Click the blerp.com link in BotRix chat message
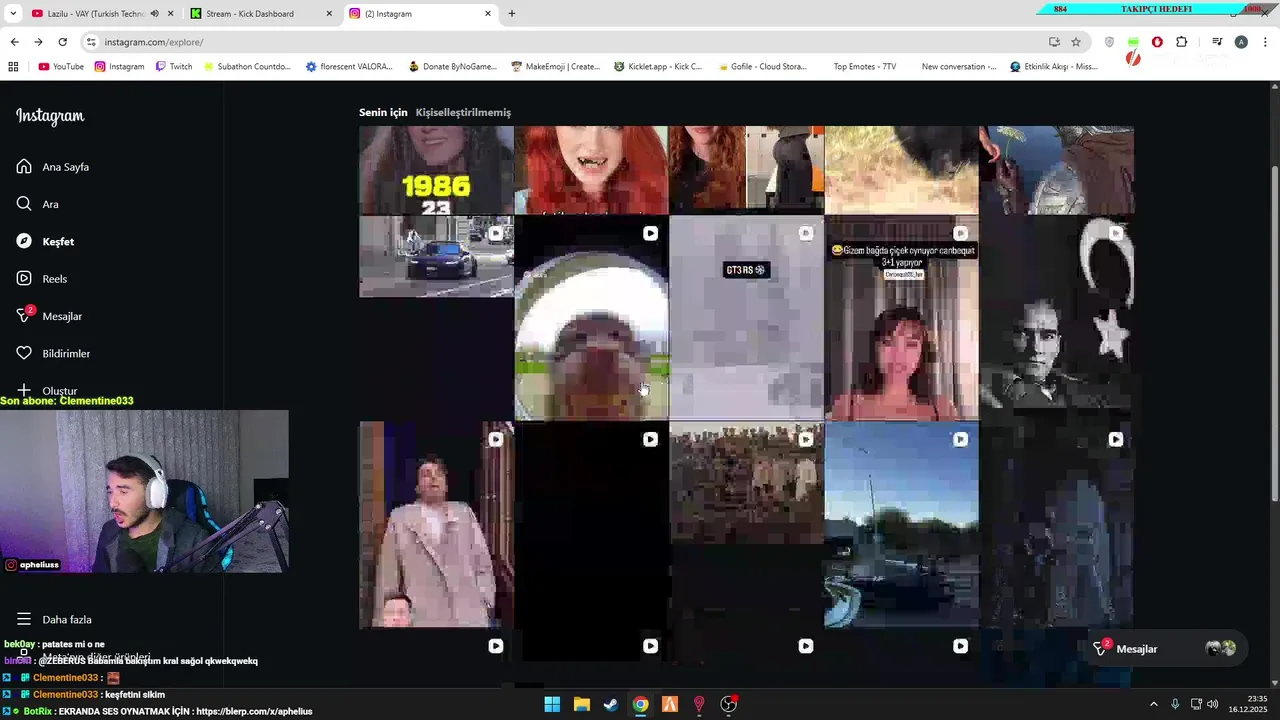Viewport: 1280px width, 720px height. [x=254, y=711]
